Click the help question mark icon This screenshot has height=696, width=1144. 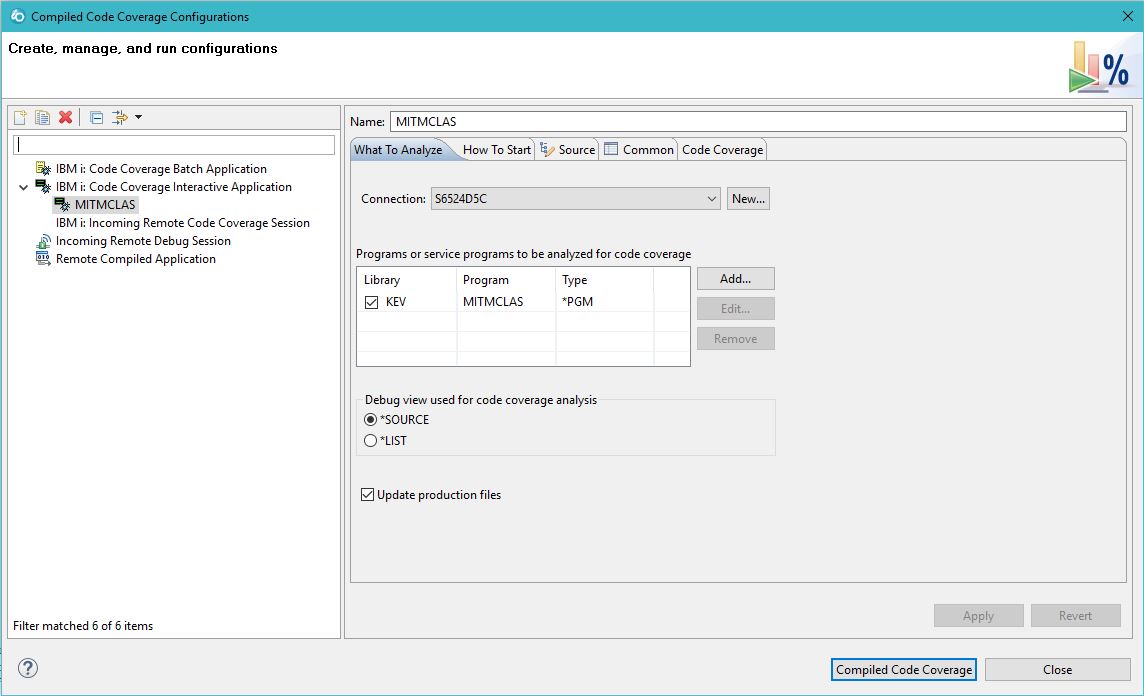pos(28,669)
